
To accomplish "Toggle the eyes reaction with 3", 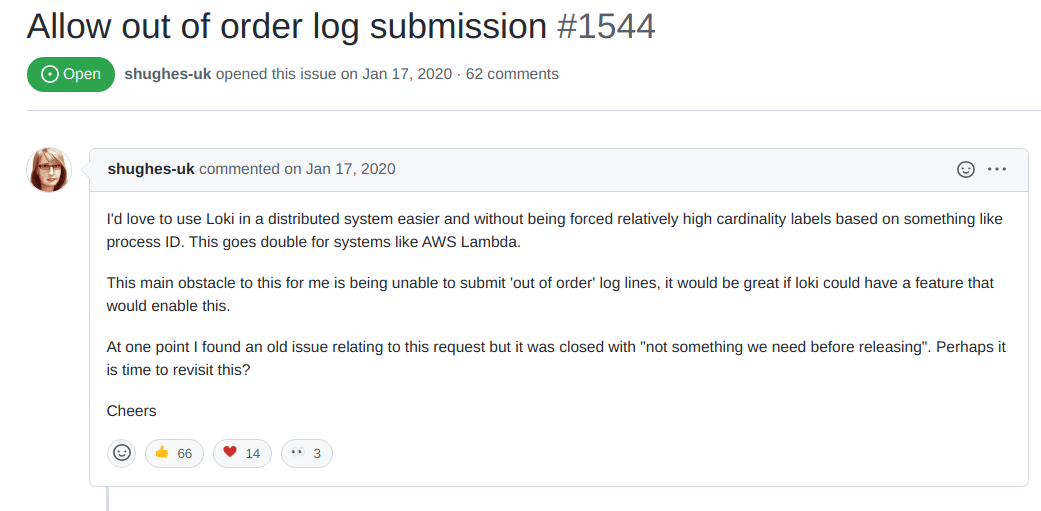I will click(x=306, y=453).
